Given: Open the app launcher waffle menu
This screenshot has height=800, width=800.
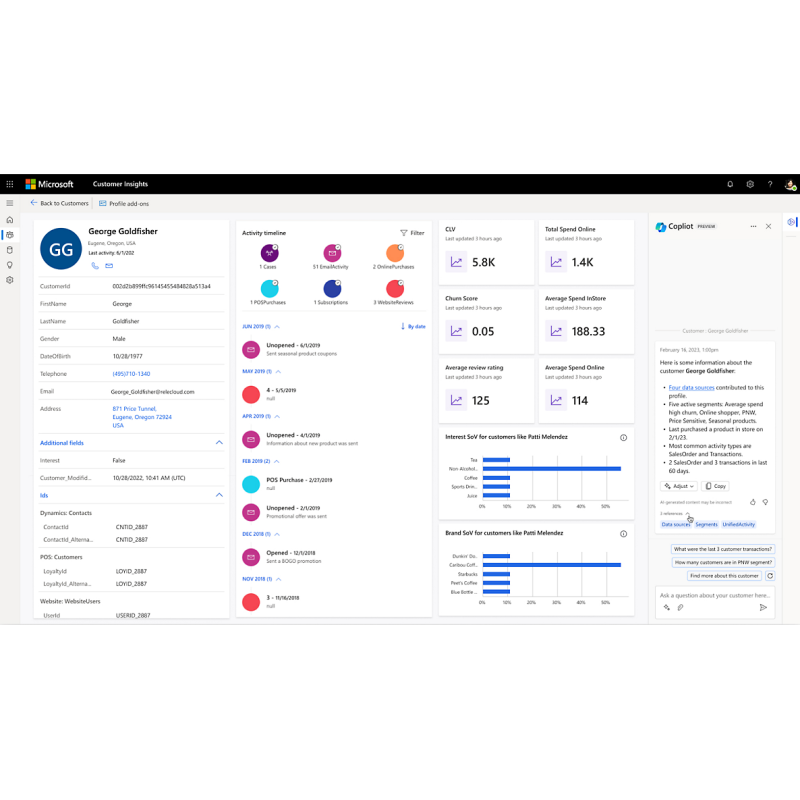Looking at the screenshot, I should tap(10, 184).
